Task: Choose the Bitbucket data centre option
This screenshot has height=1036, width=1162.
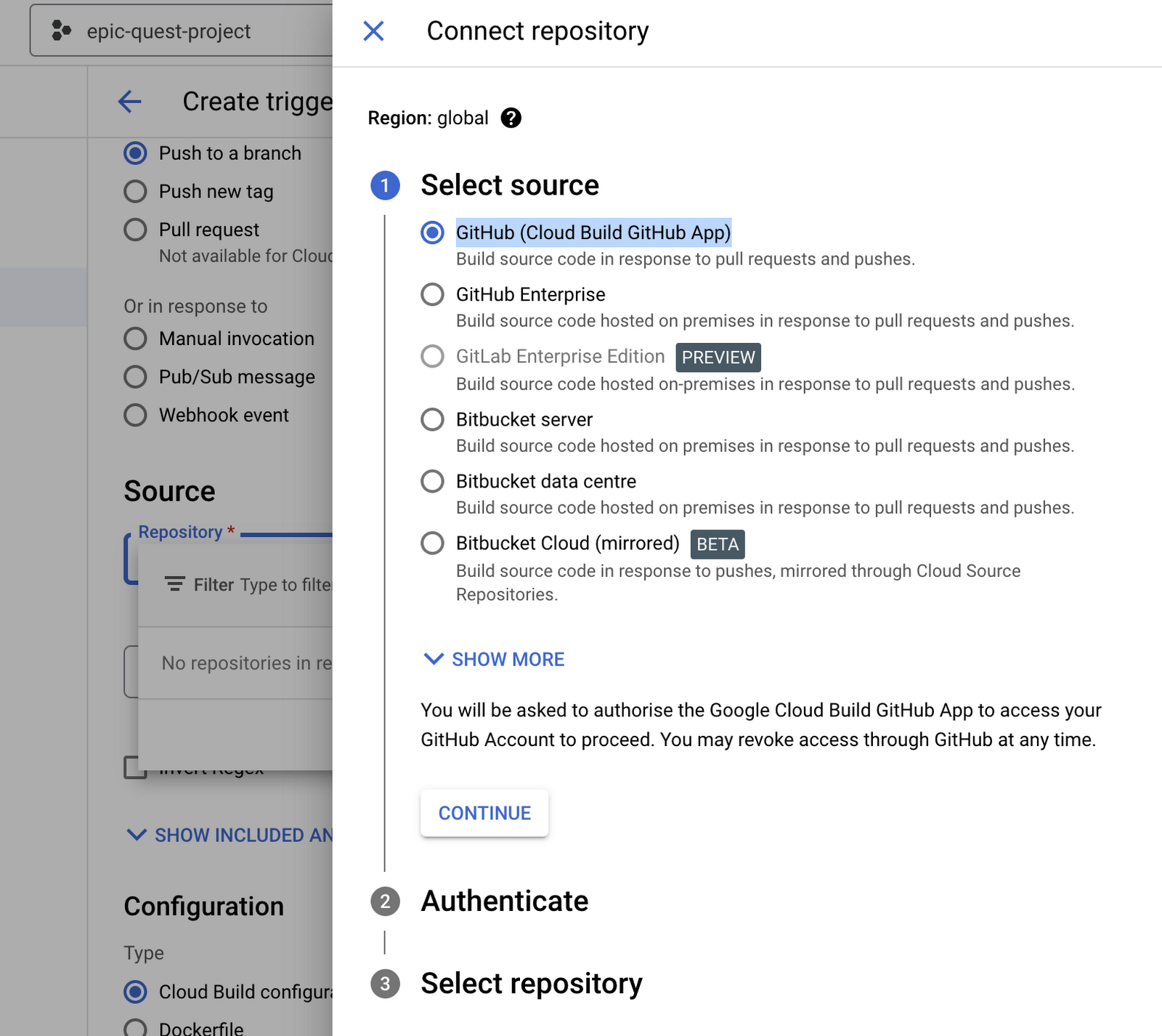Action: (x=432, y=481)
